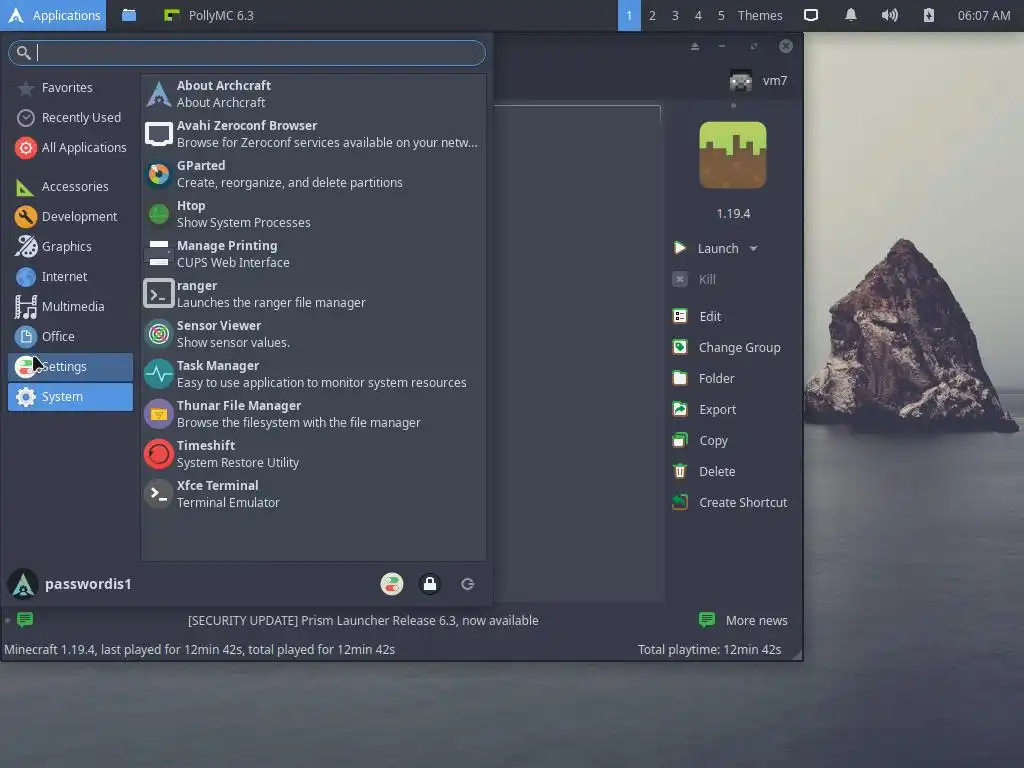This screenshot has width=1024, height=768.
Task: Open Settings category in menu
Action: click(71, 367)
